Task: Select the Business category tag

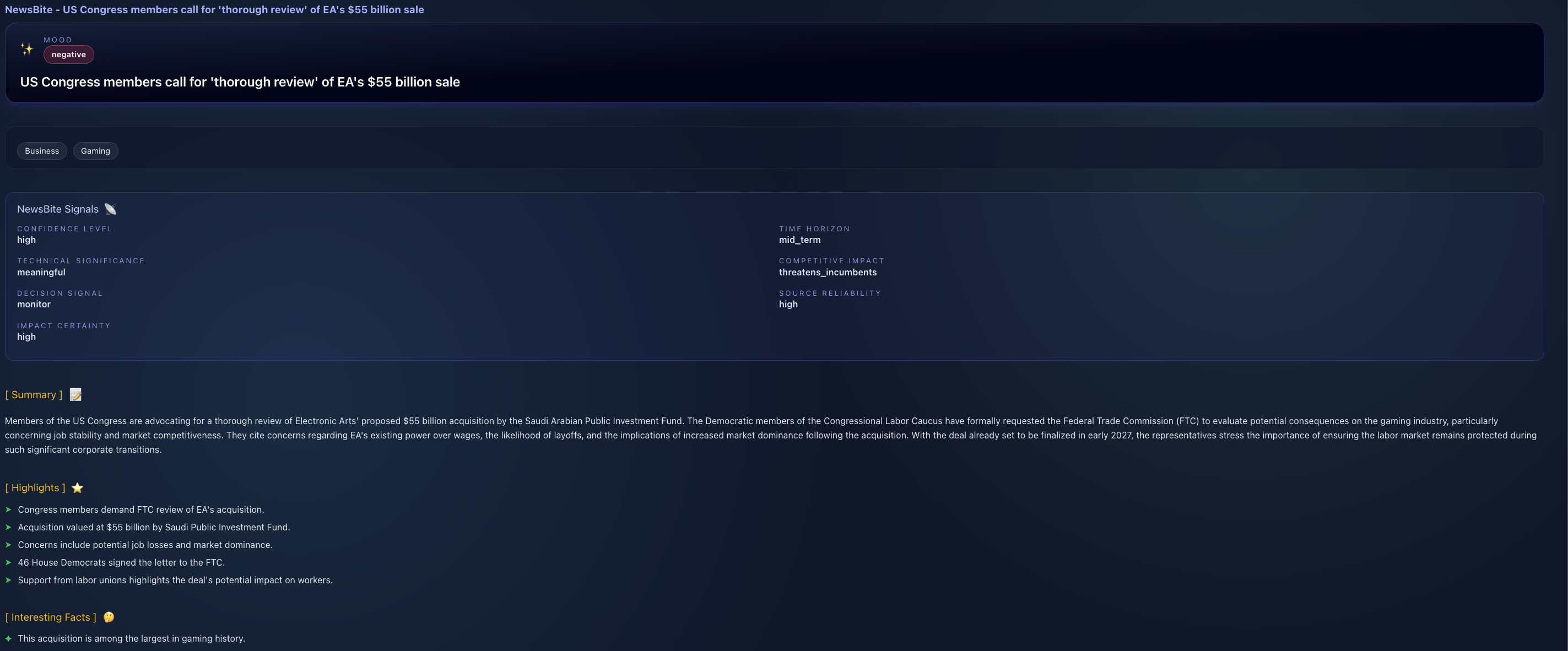Action: (42, 151)
